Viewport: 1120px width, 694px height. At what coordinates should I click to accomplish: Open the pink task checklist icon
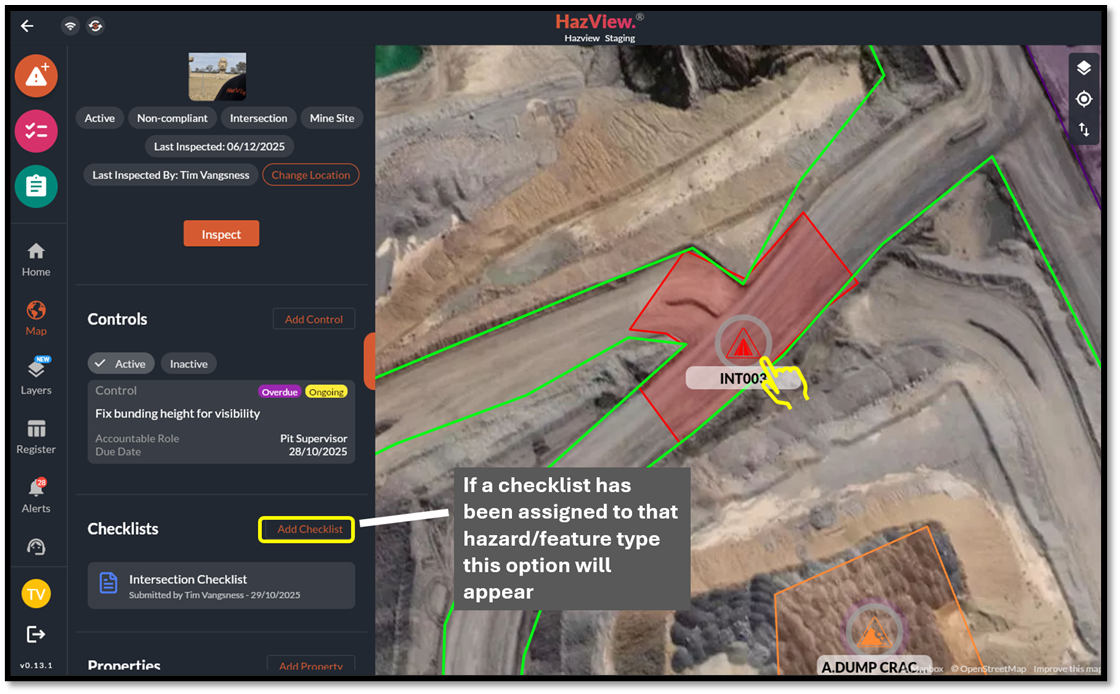pos(36,131)
